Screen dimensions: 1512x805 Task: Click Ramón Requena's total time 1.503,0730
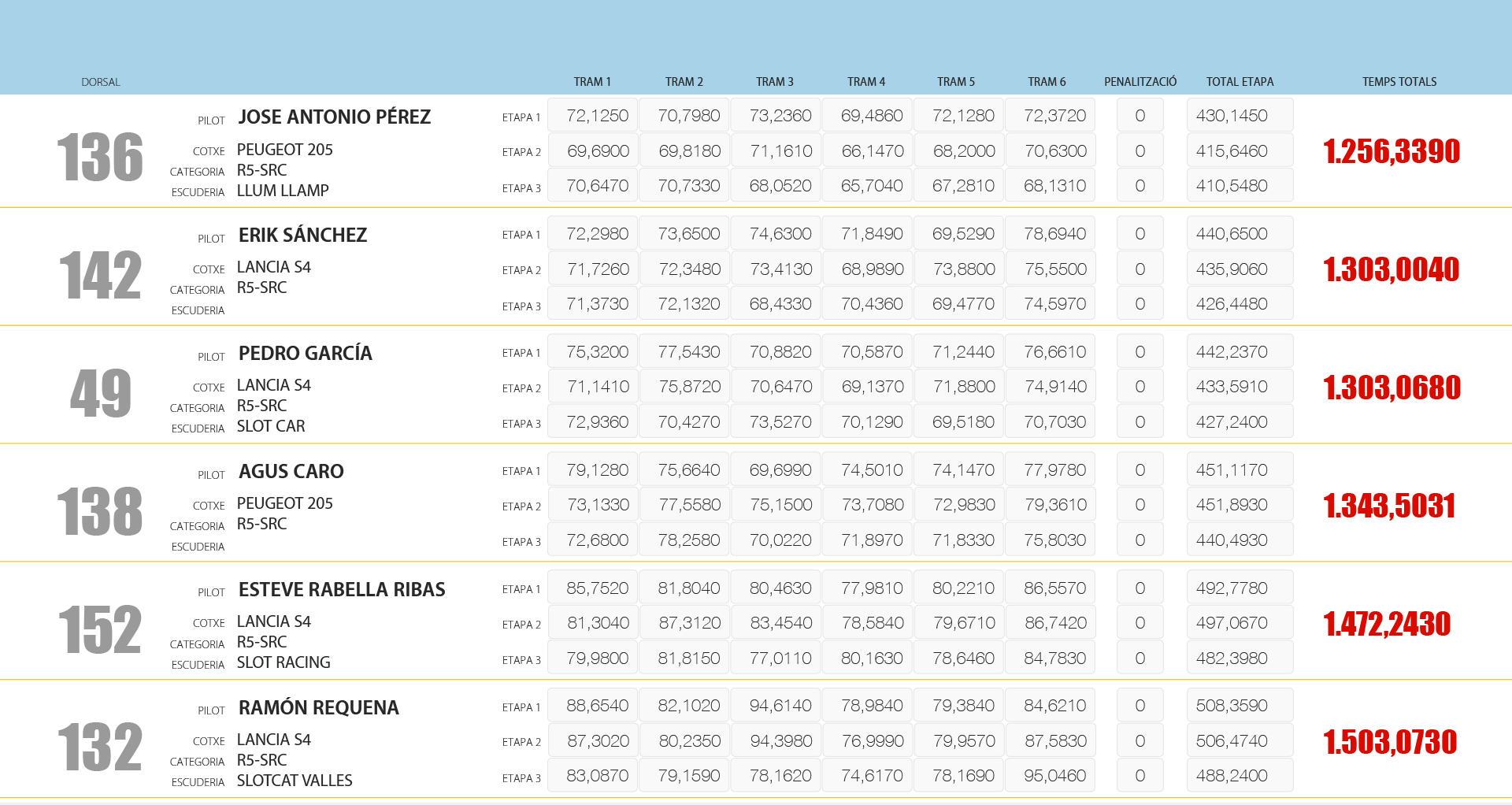coord(1390,742)
